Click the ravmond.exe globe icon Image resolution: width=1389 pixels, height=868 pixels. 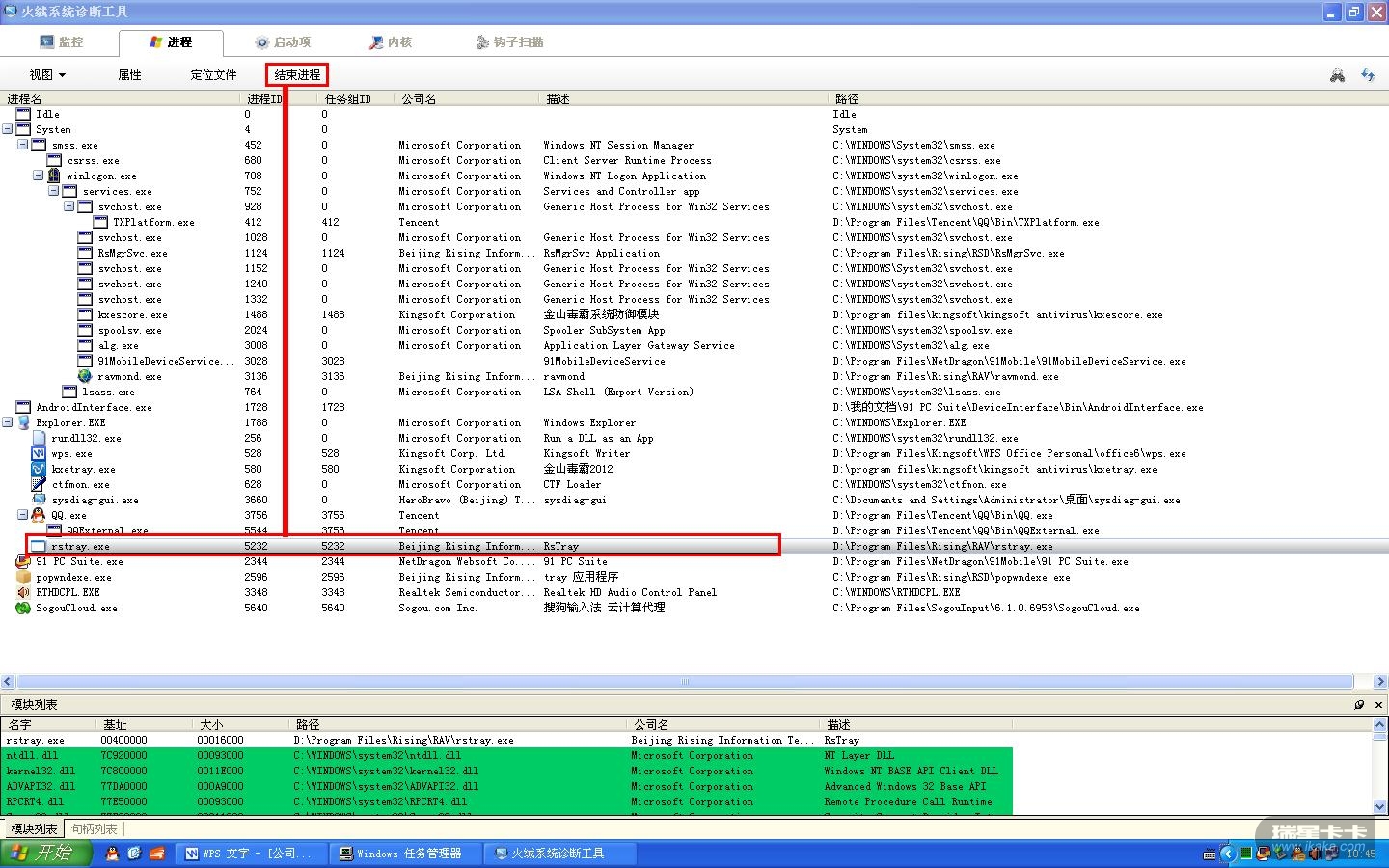click(85, 376)
